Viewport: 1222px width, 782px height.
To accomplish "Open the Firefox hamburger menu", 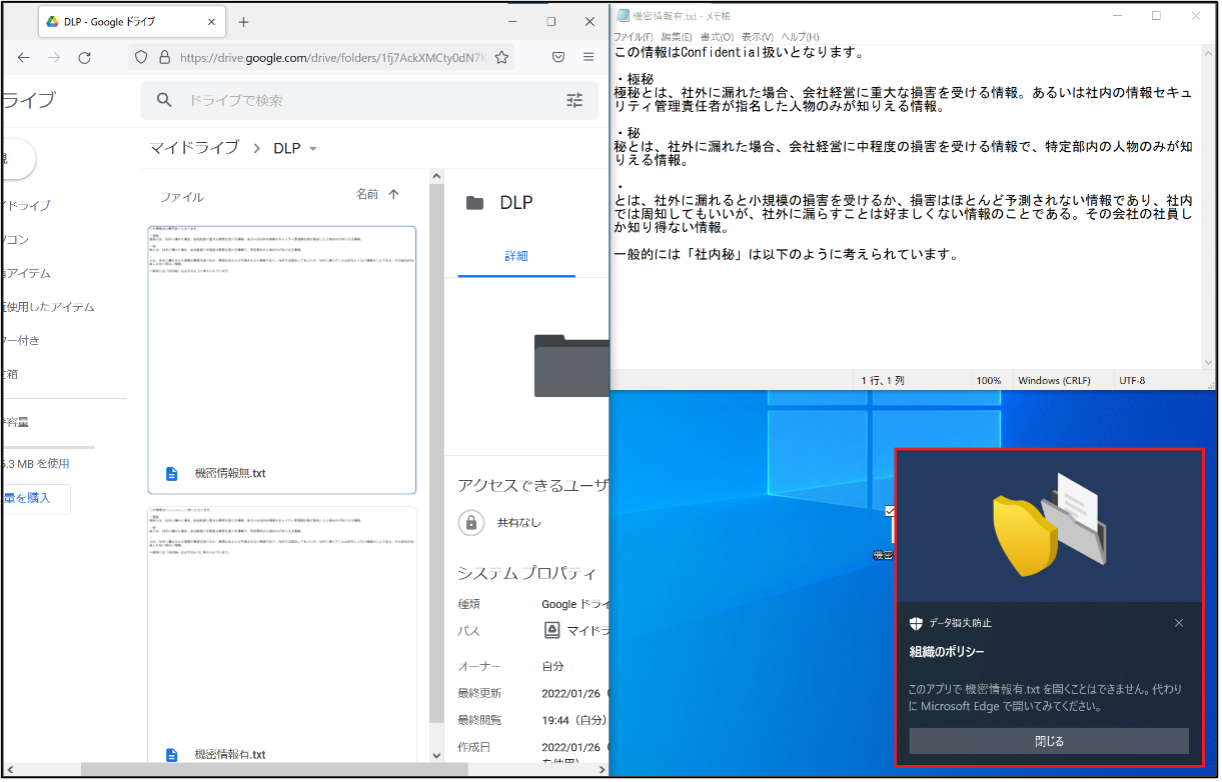I will pyautogui.click(x=588, y=58).
